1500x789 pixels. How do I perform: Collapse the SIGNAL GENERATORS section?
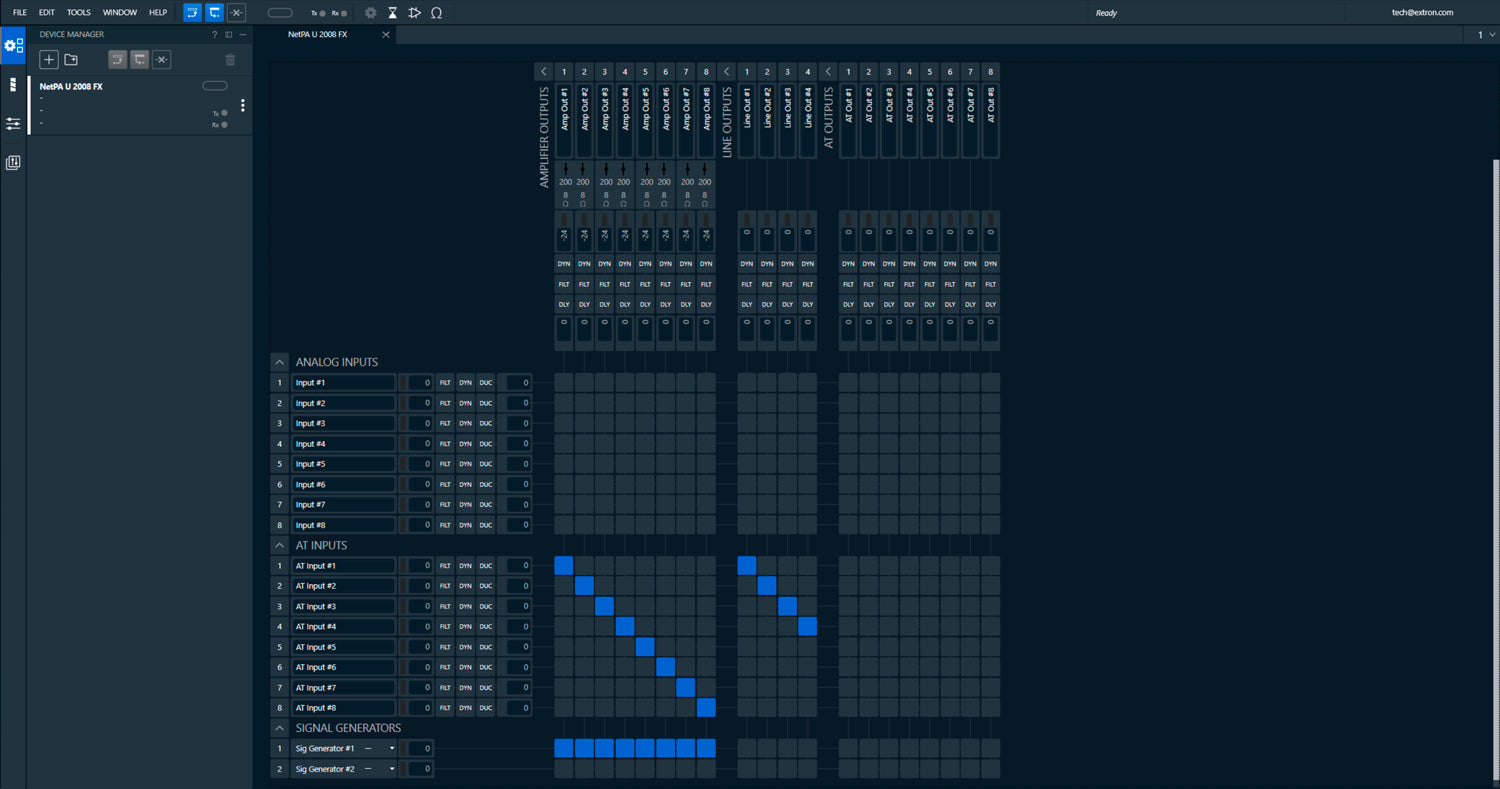click(279, 728)
